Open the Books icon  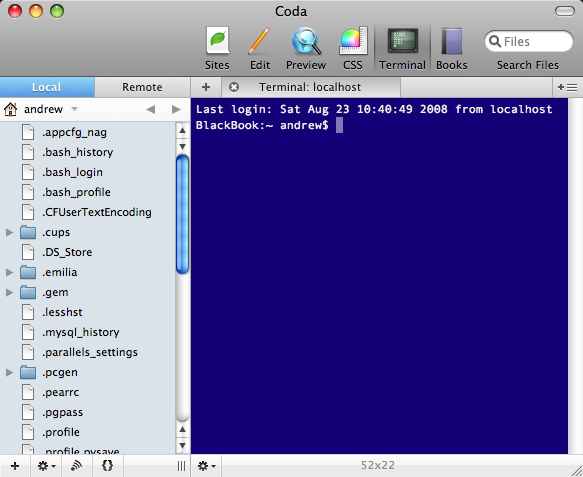pos(451,41)
